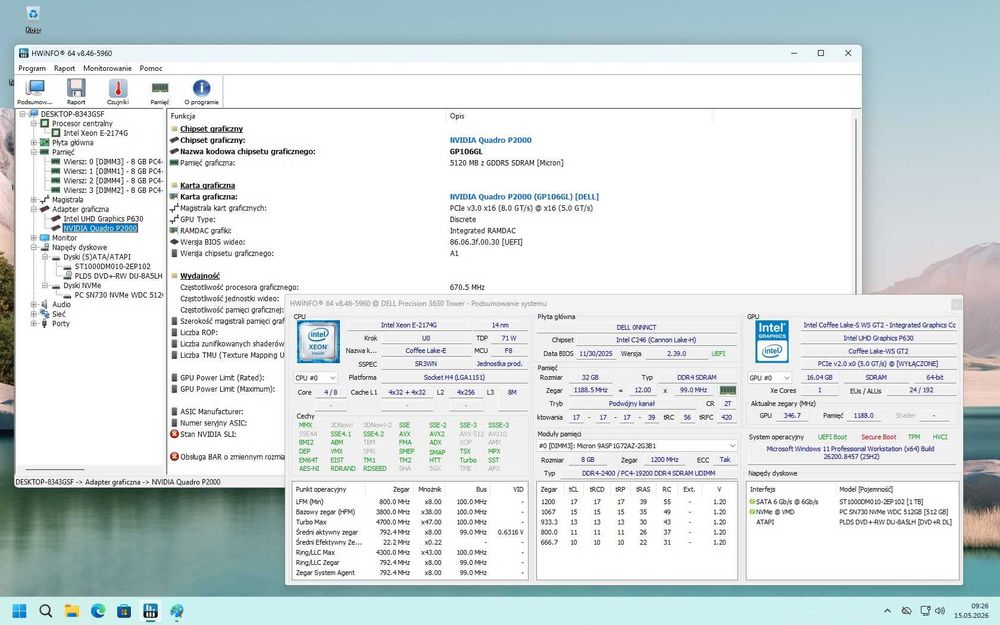Expand the Magistrala tree node
Image resolution: width=1000 pixels, height=625 pixels.
(x=34, y=200)
